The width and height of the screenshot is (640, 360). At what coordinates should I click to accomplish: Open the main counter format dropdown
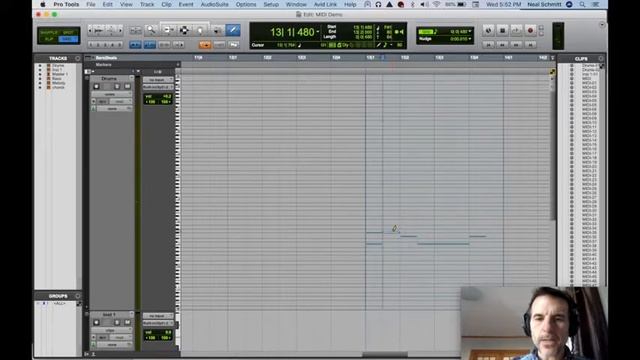[x=318, y=31]
